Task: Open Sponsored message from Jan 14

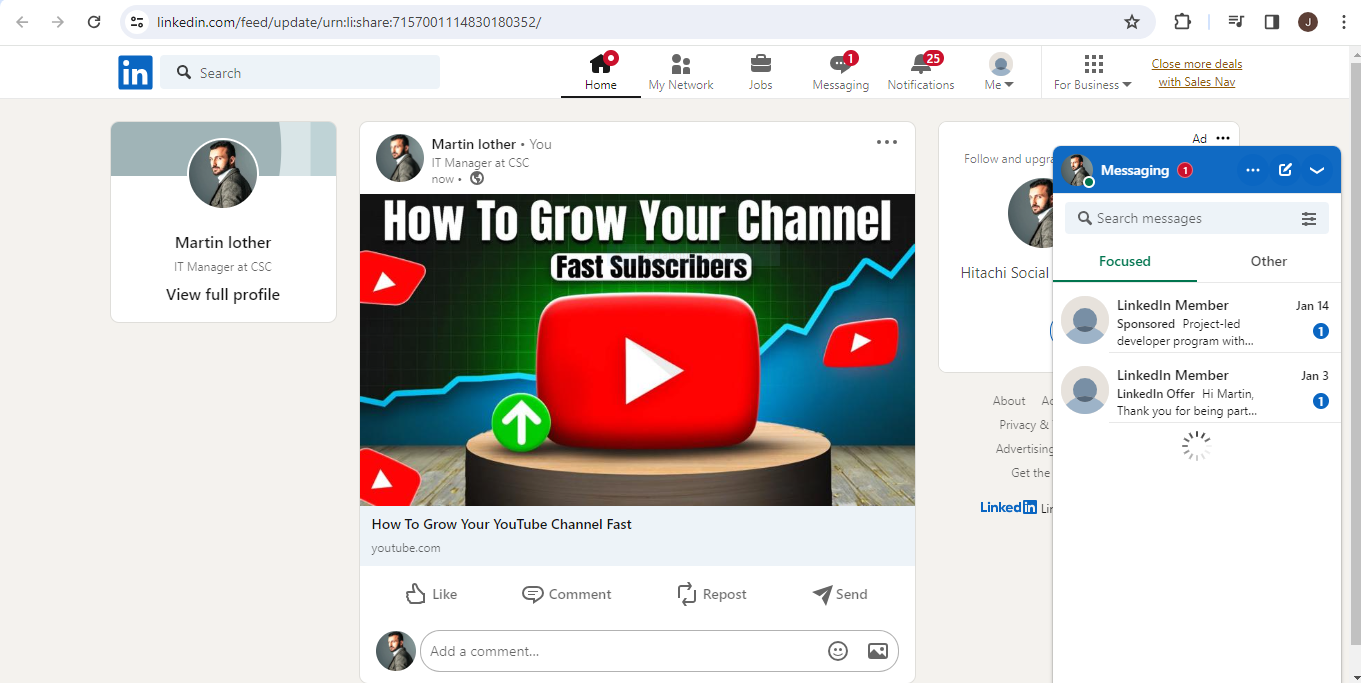Action: tap(1197, 322)
